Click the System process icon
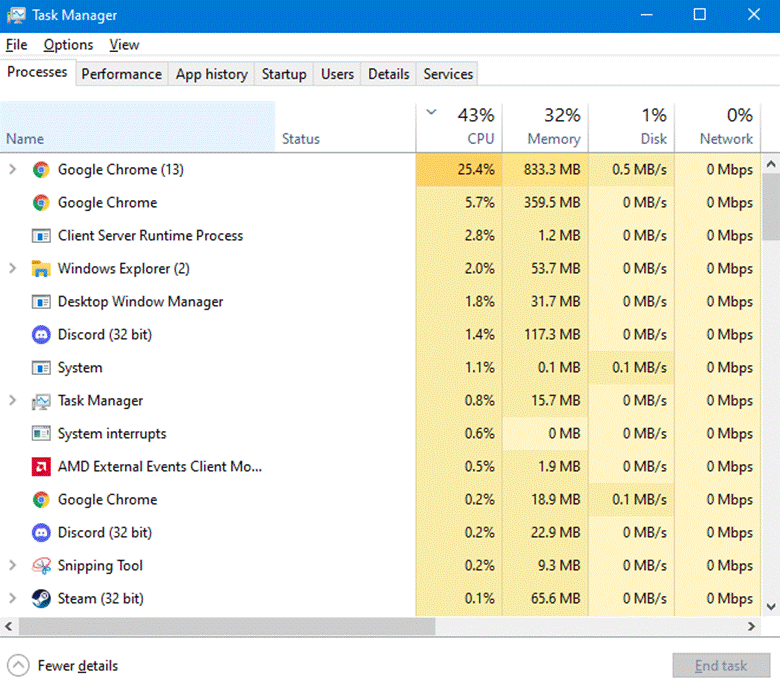 pos(41,368)
